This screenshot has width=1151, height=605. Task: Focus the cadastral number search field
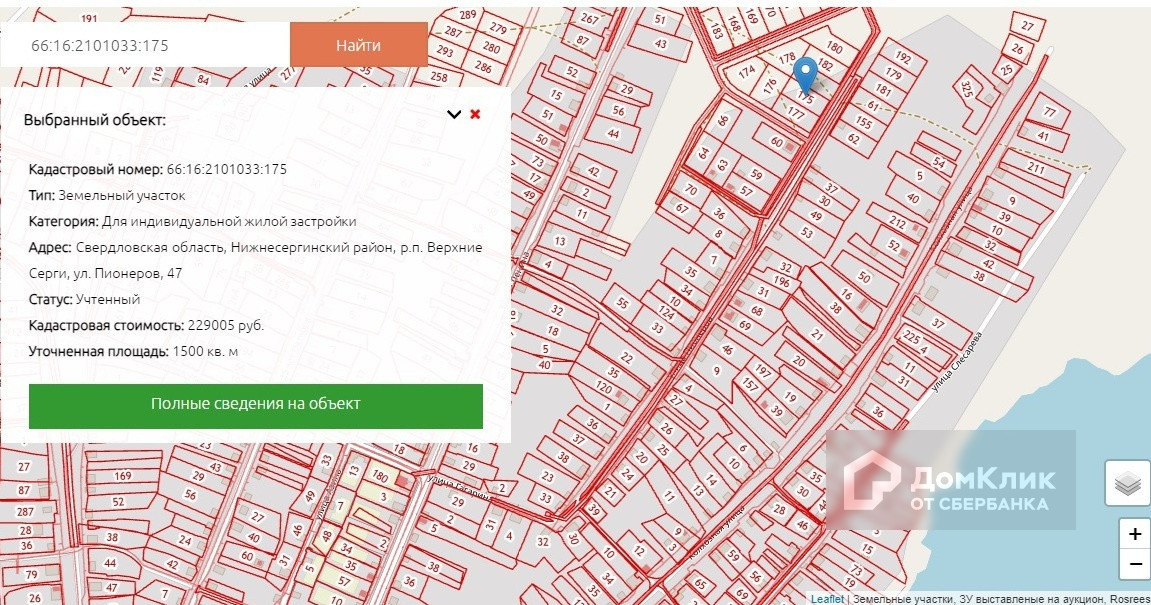tap(145, 45)
